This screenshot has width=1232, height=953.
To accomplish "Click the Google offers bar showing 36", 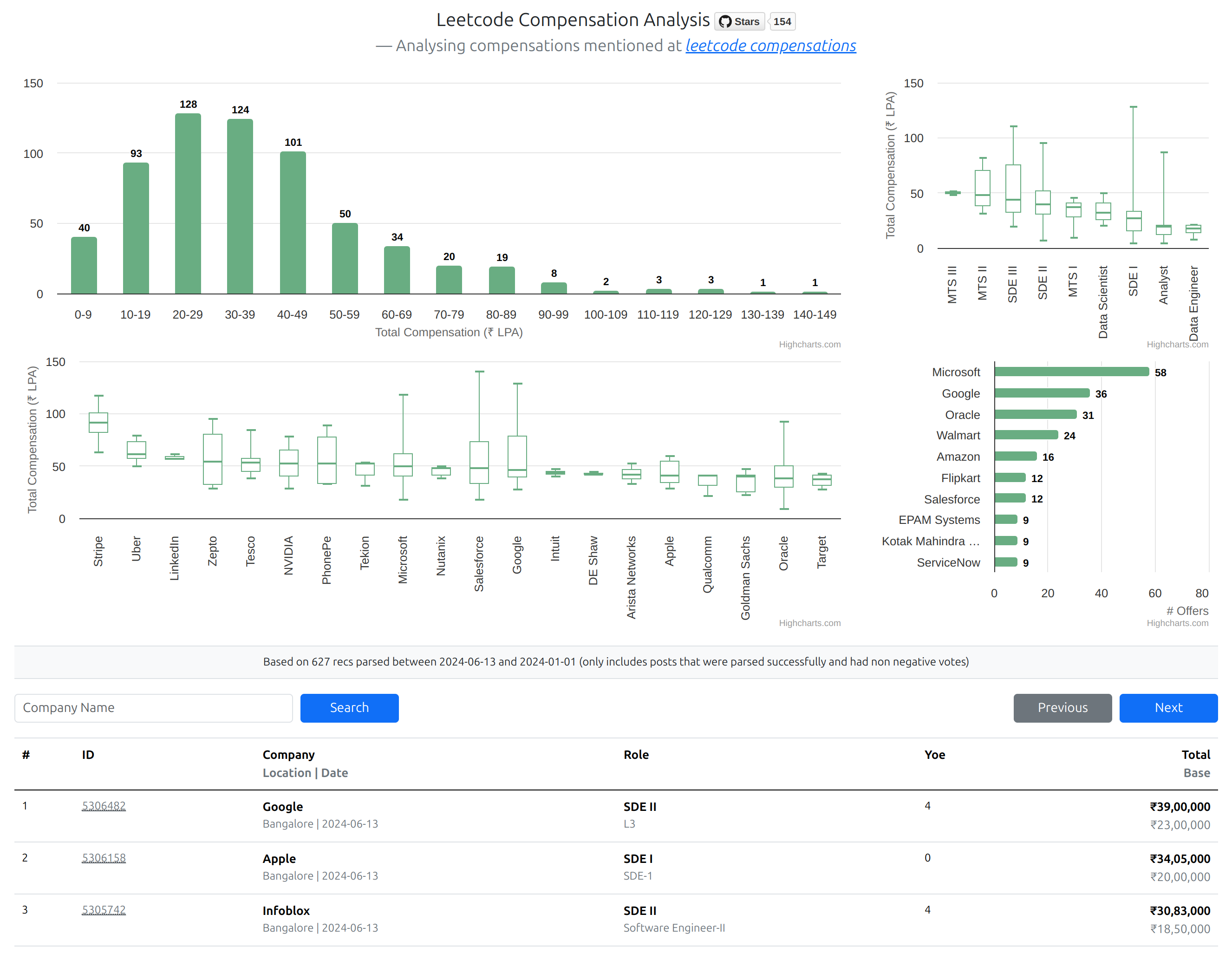I will [1043, 393].
